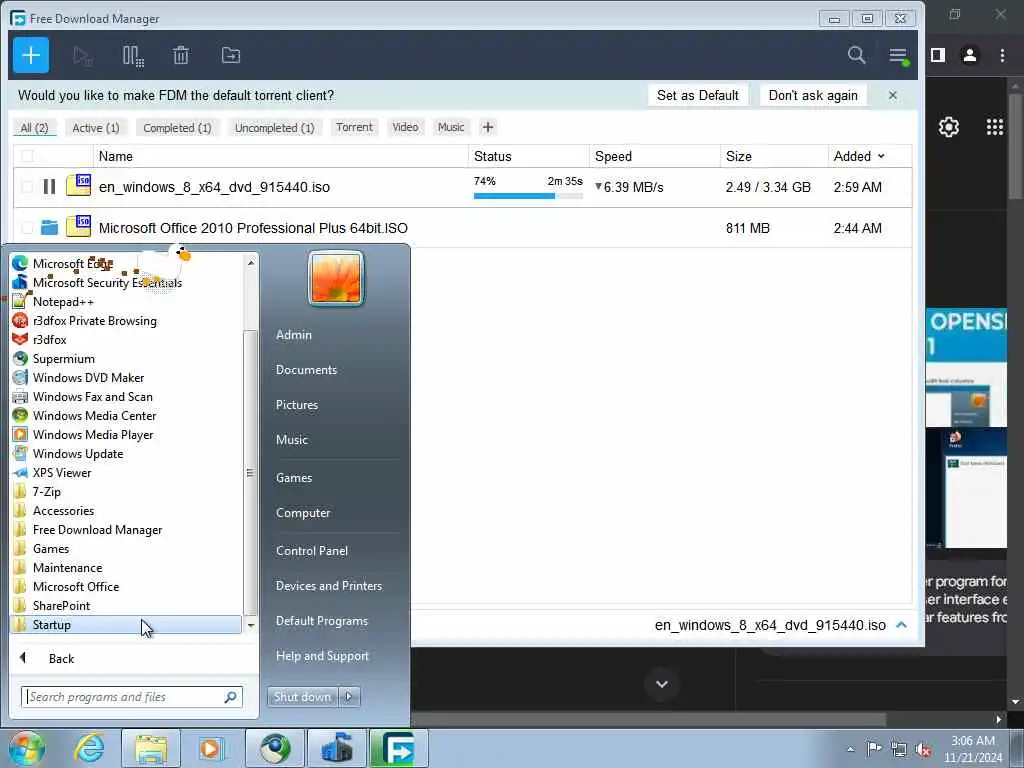The width and height of the screenshot is (1024, 768).
Task: Click Don't ask again button
Action: pyautogui.click(x=813, y=95)
